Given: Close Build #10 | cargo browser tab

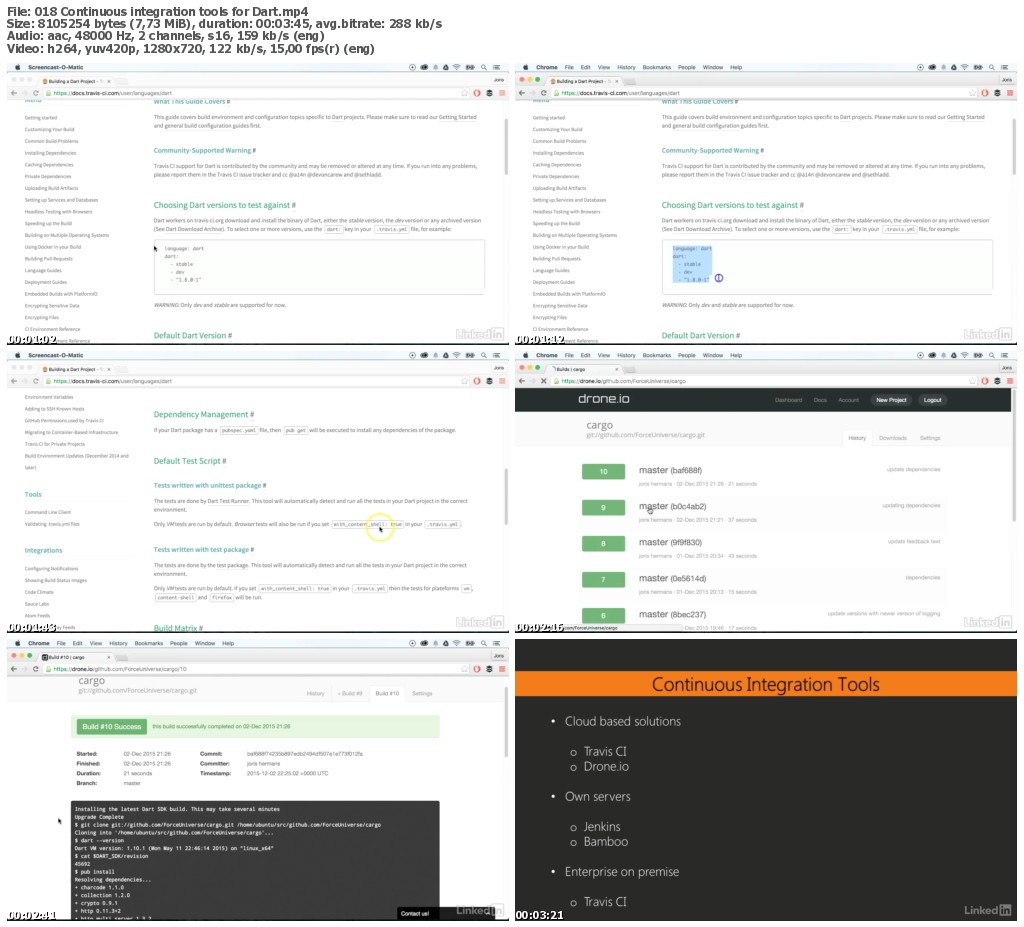Looking at the screenshot, I should pos(108,657).
